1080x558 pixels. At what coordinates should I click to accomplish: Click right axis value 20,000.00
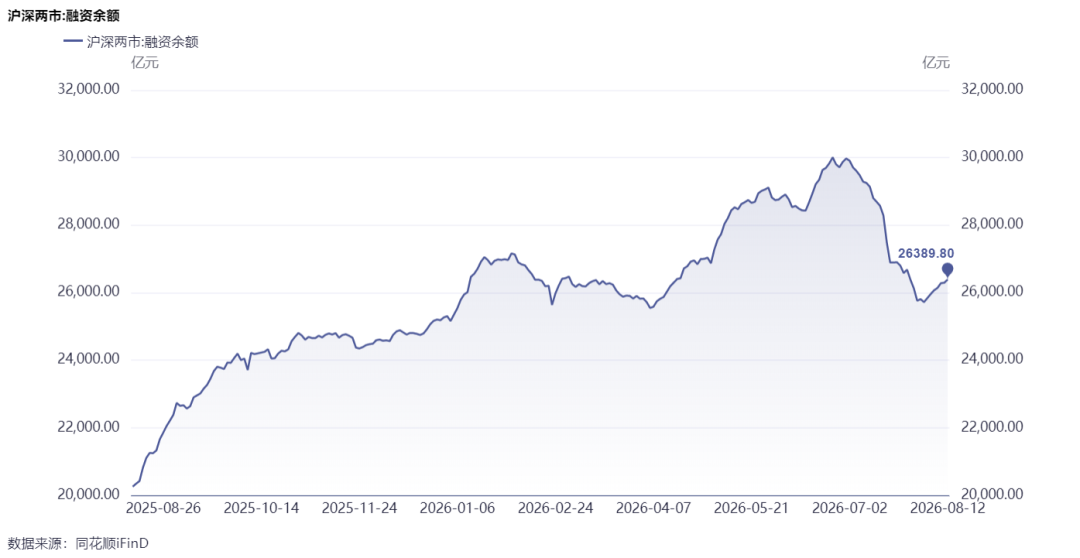point(992,494)
